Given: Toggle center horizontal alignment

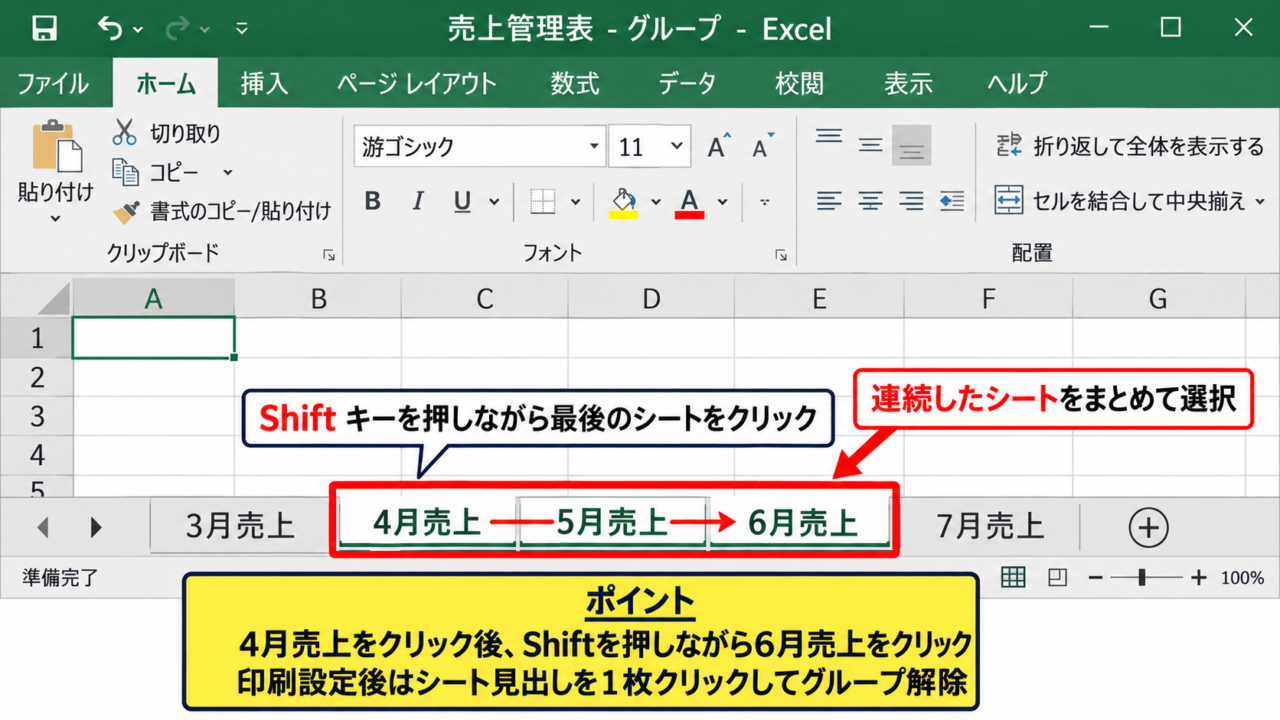Looking at the screenshot, I should pos(870,201).
